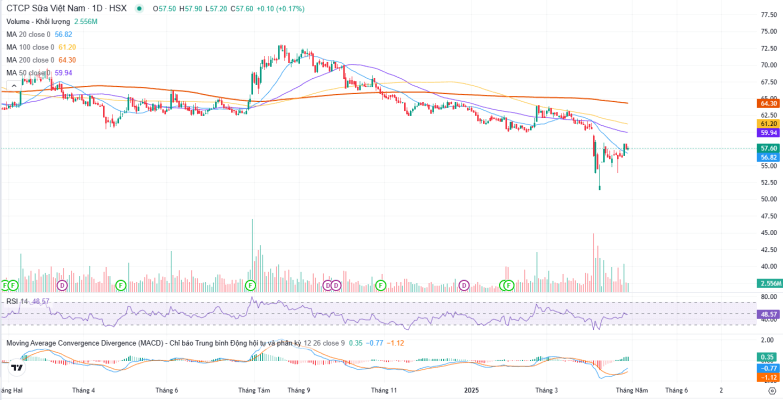Viewport: 783px width, 400px height.
Task: Click the 77.50 price scale label
Action: [768, 15]
